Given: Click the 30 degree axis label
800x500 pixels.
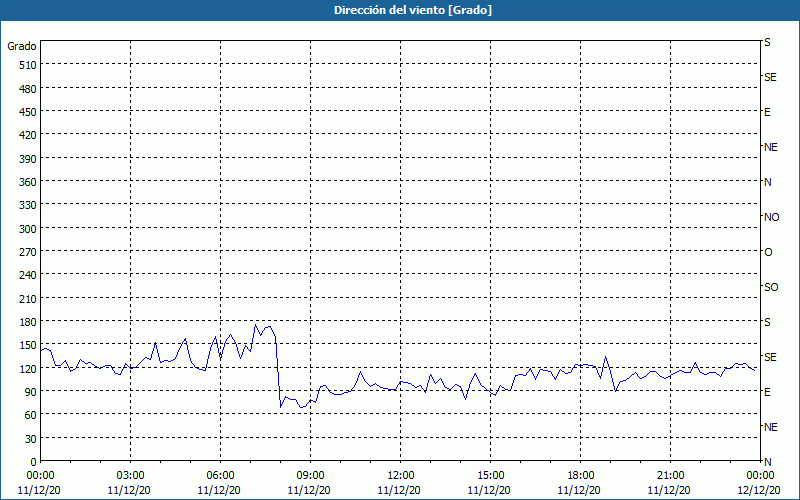Looking at the screenshot, I should (31, 439).
